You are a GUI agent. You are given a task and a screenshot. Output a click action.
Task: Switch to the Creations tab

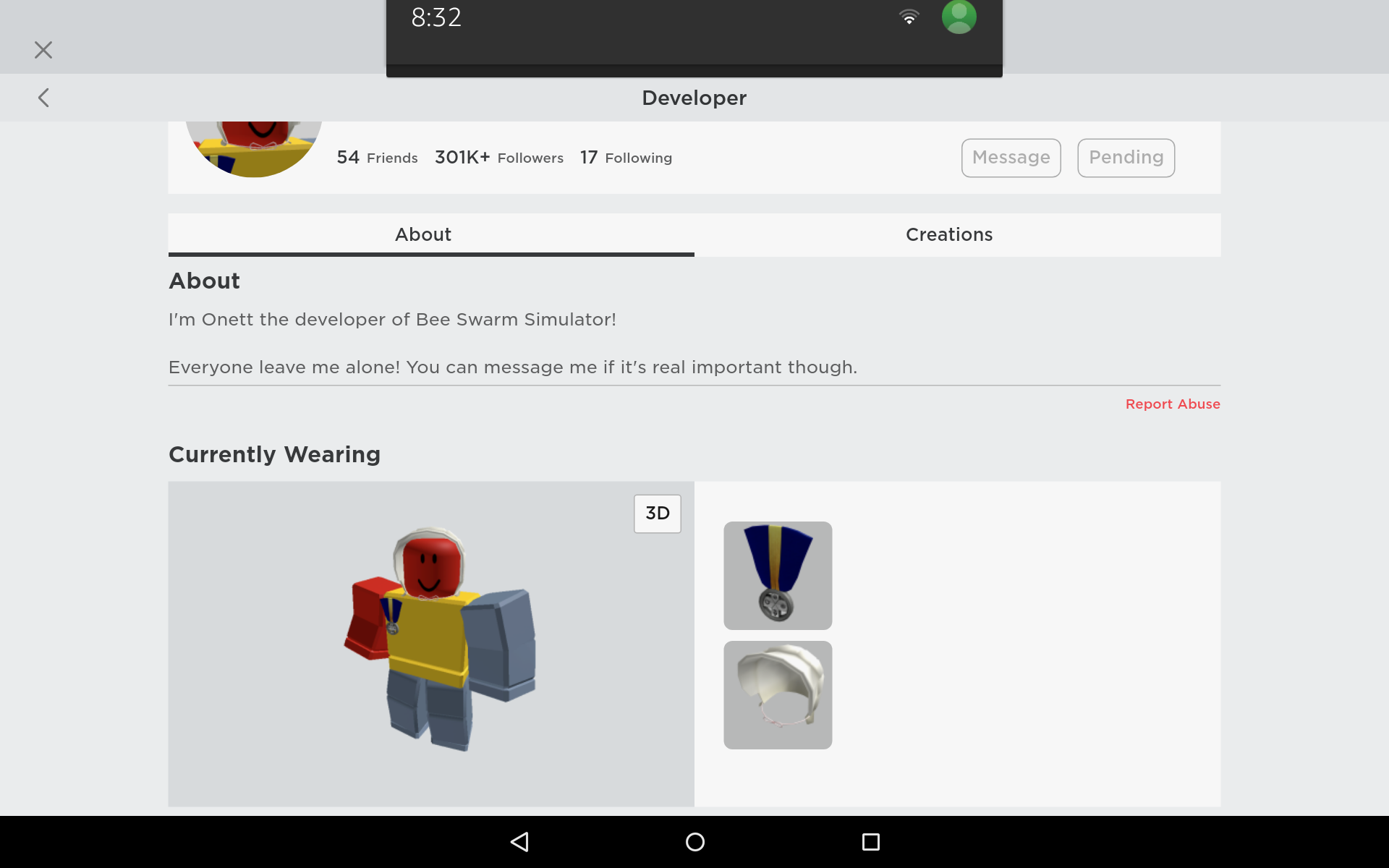tap(949, 234)
